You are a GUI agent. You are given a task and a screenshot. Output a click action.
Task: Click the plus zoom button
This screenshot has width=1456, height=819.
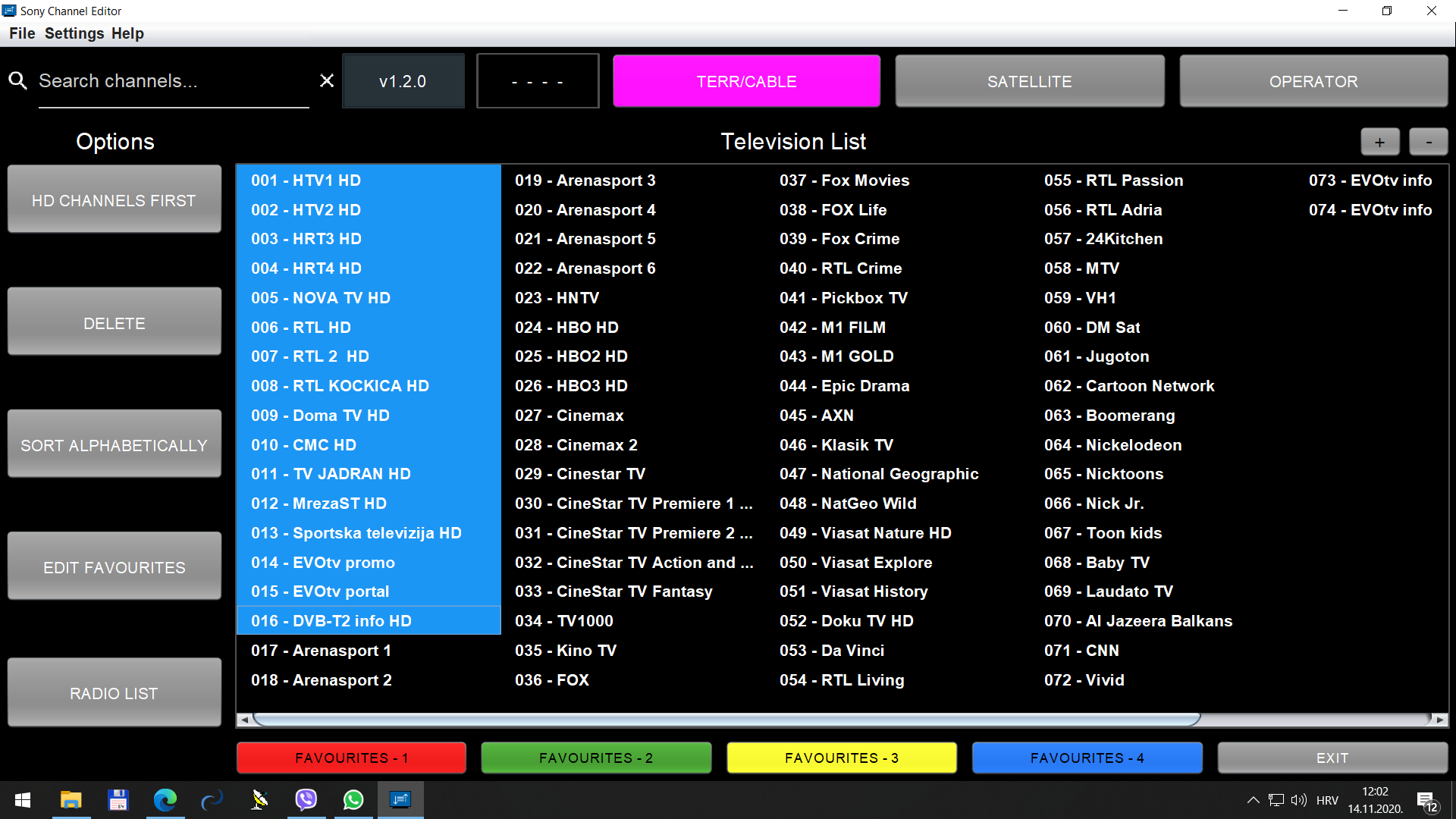pos(1379,142)
